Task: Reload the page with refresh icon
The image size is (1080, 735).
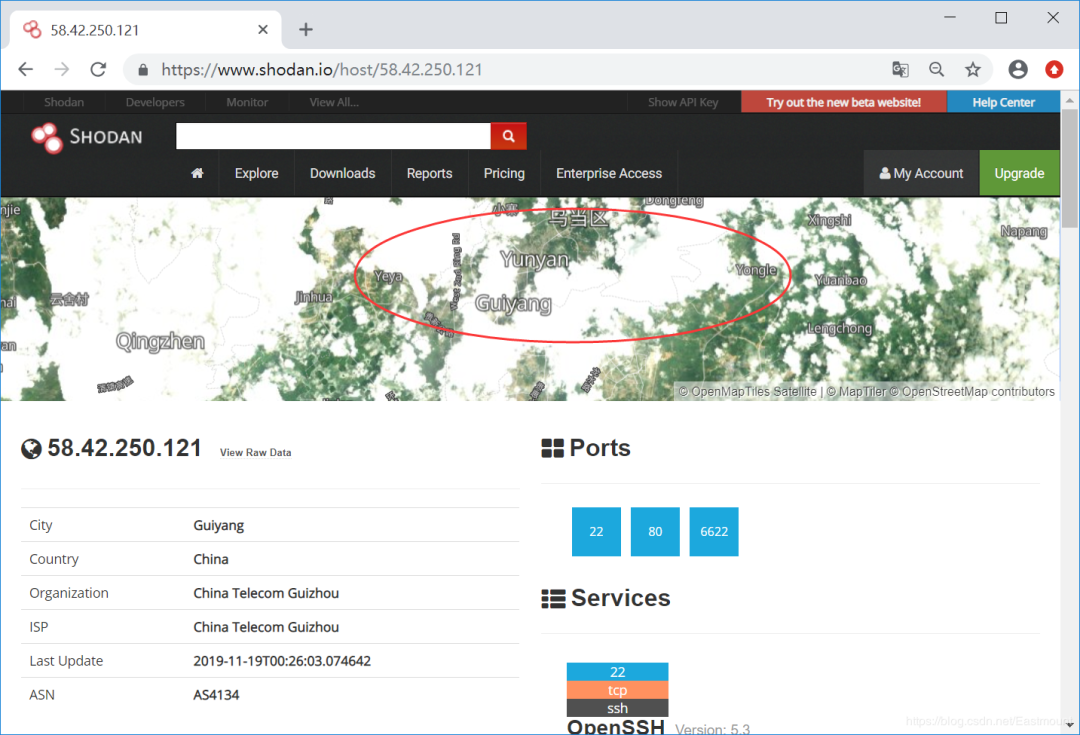Action: point(98,70)
